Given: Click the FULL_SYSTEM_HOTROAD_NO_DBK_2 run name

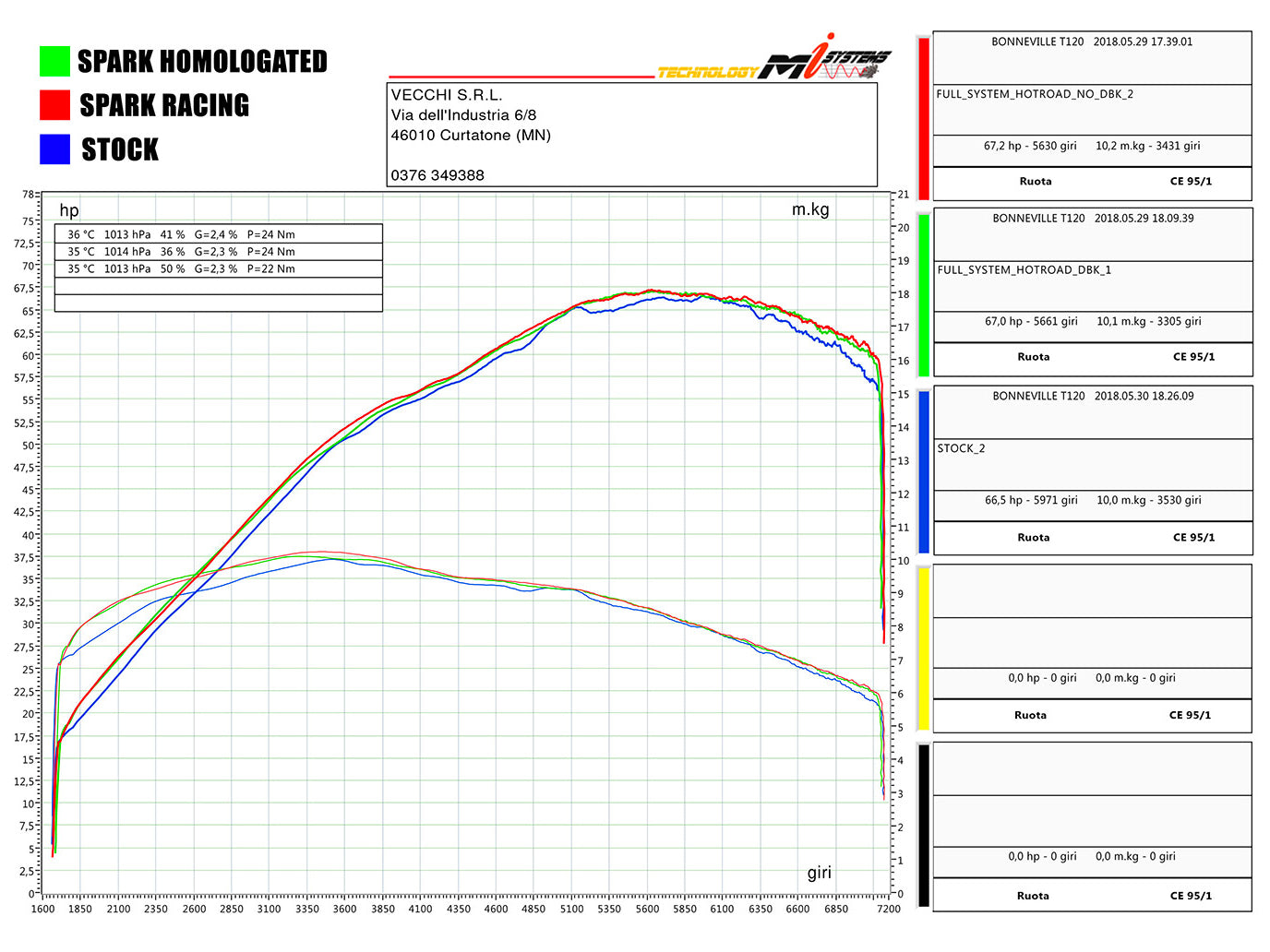Looking at the screenshot, I should (1034, 94).
